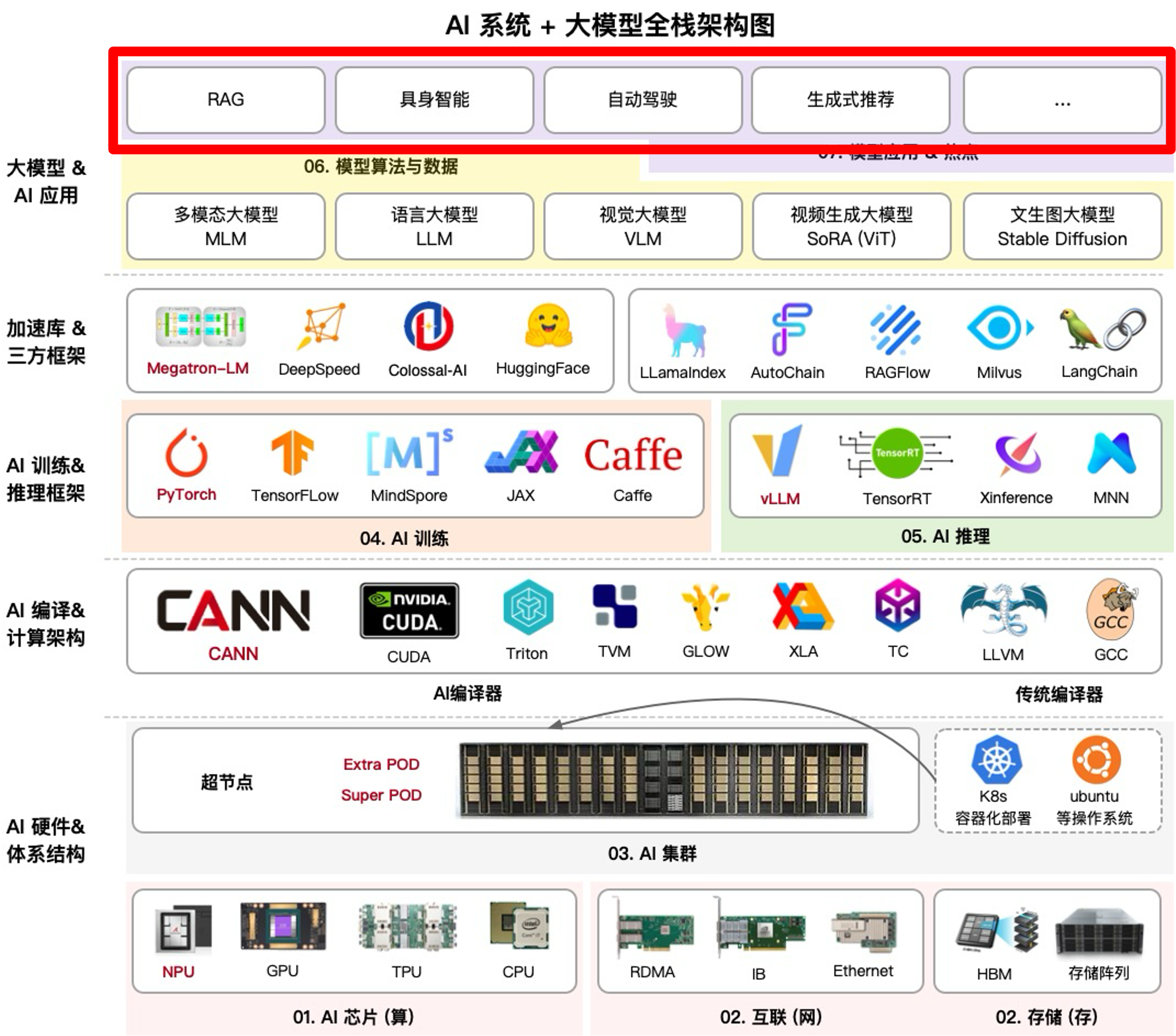This screenshot has width=1176, height=1036.
Task: Click the vLLM logo
Action: coord(778,450)
